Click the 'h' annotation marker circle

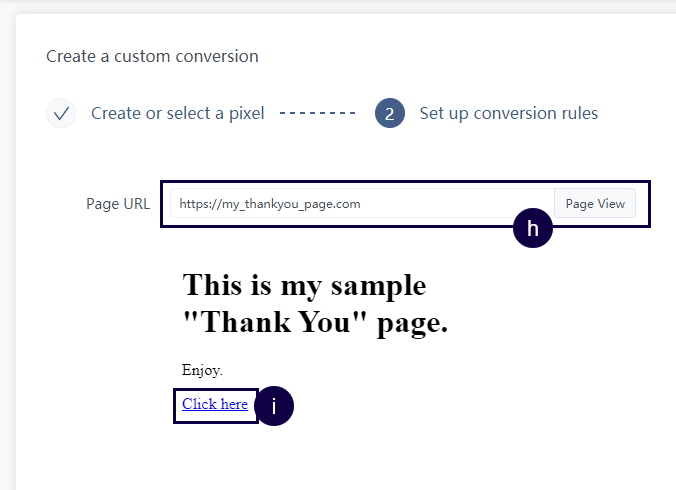533,229
